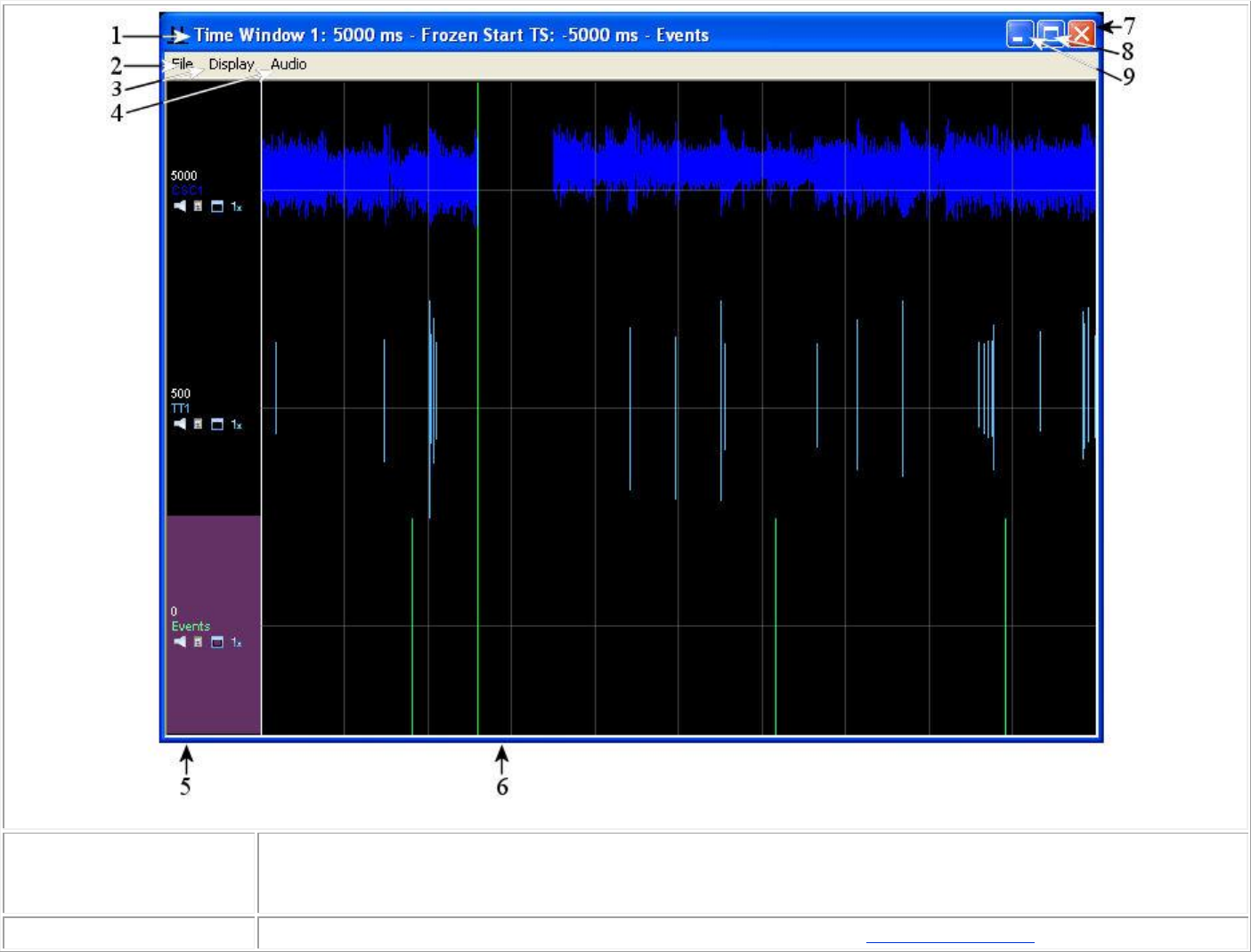
Task: Open the Display menu
Action: [x=231, y=64]
